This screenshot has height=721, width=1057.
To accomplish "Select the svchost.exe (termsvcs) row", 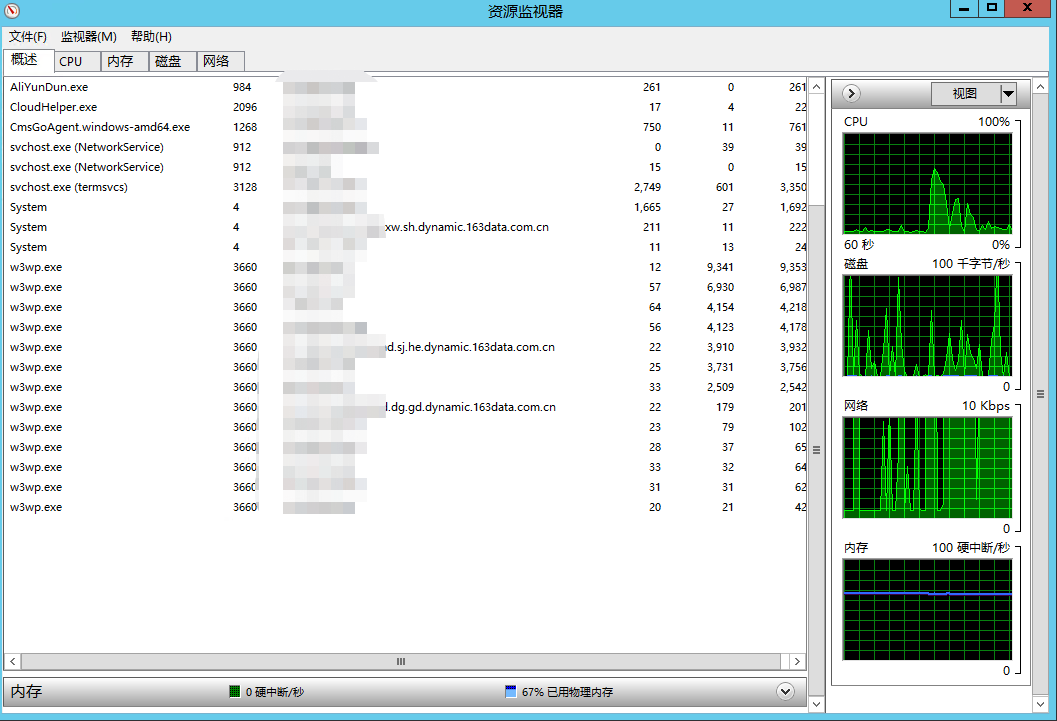I will pos(406,187).
